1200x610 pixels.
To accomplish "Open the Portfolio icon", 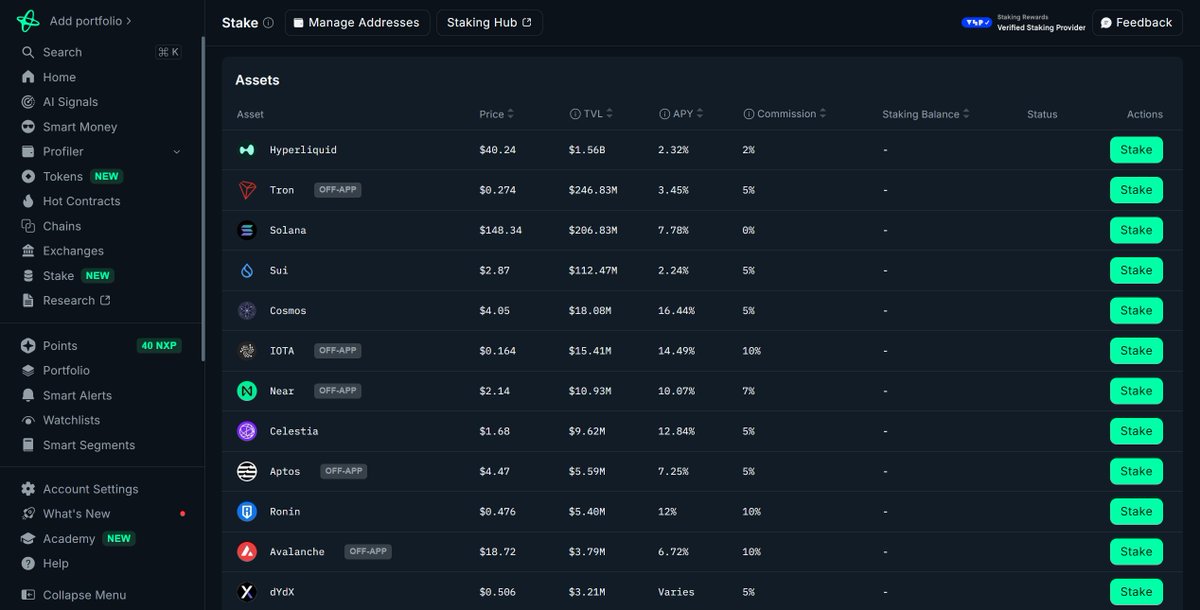I will click(28, 370).
